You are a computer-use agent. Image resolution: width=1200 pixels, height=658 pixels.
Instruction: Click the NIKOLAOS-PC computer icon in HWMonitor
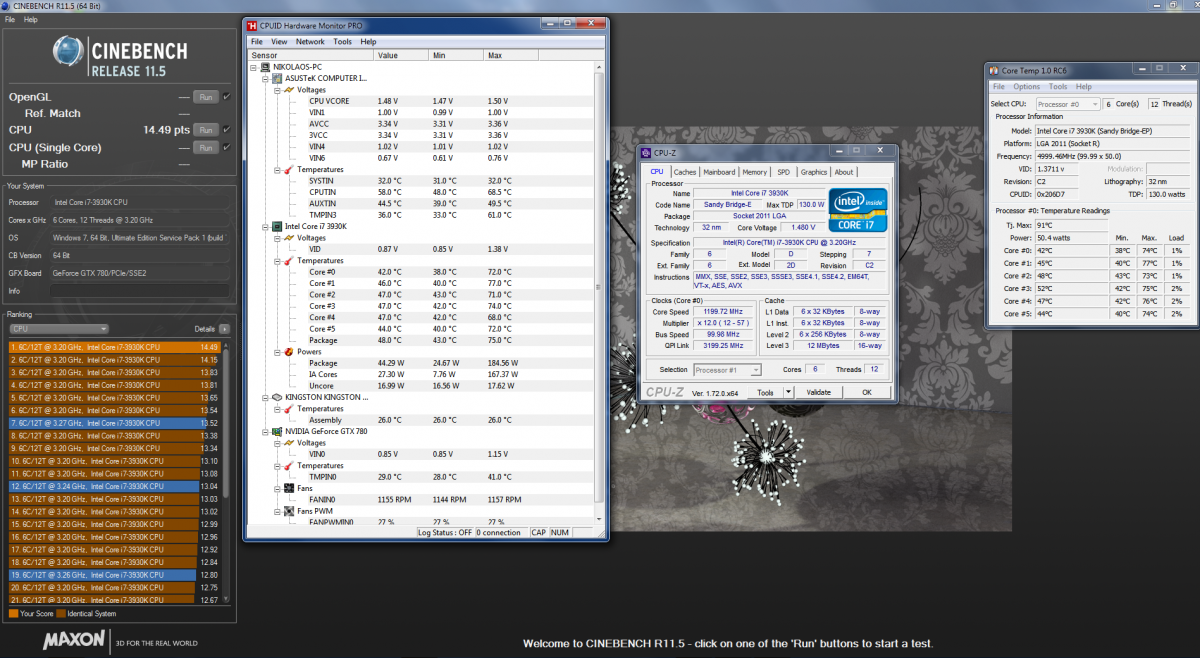(x=266, y=66)
